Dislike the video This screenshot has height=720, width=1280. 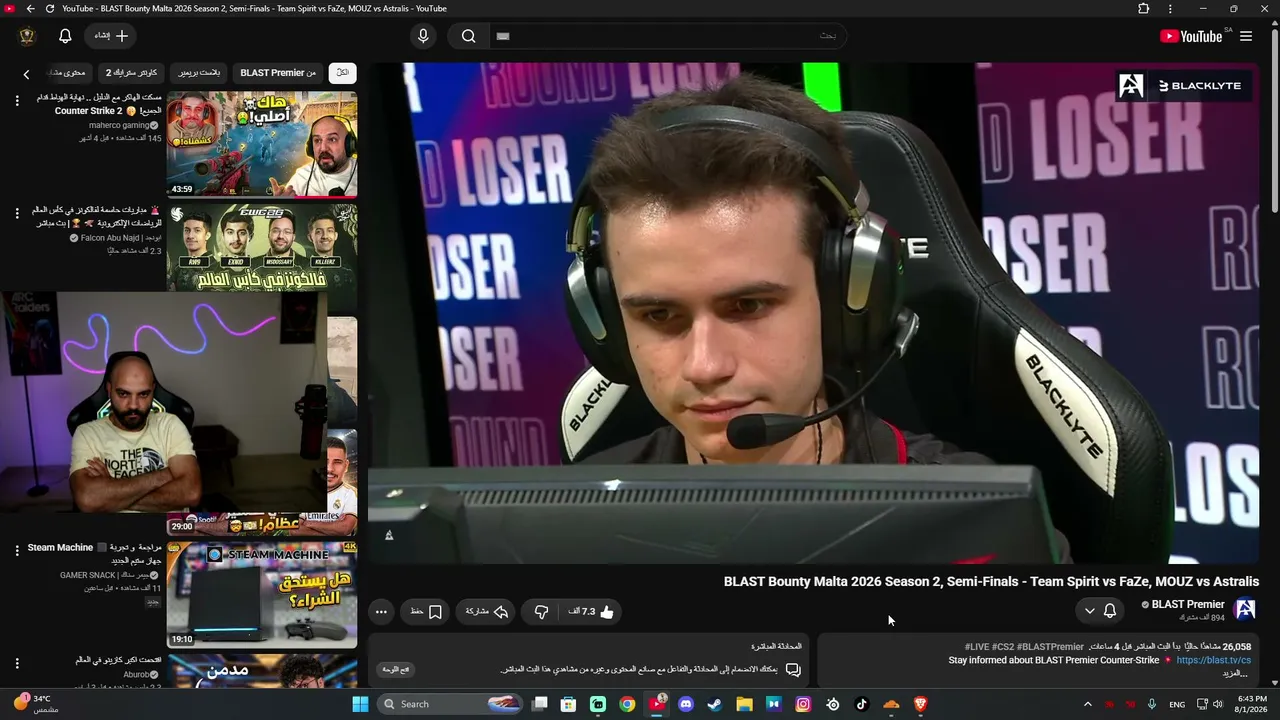pos(541,611)
